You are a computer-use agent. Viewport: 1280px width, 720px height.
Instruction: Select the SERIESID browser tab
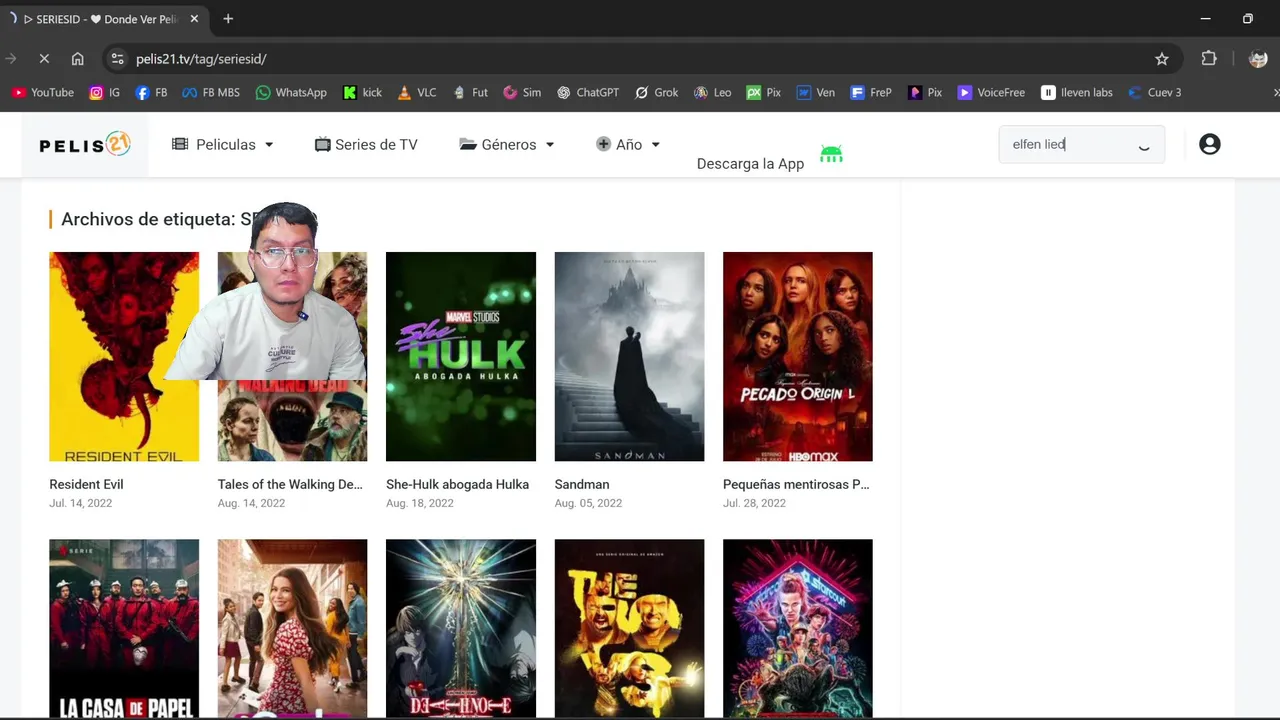click(105, 19)
